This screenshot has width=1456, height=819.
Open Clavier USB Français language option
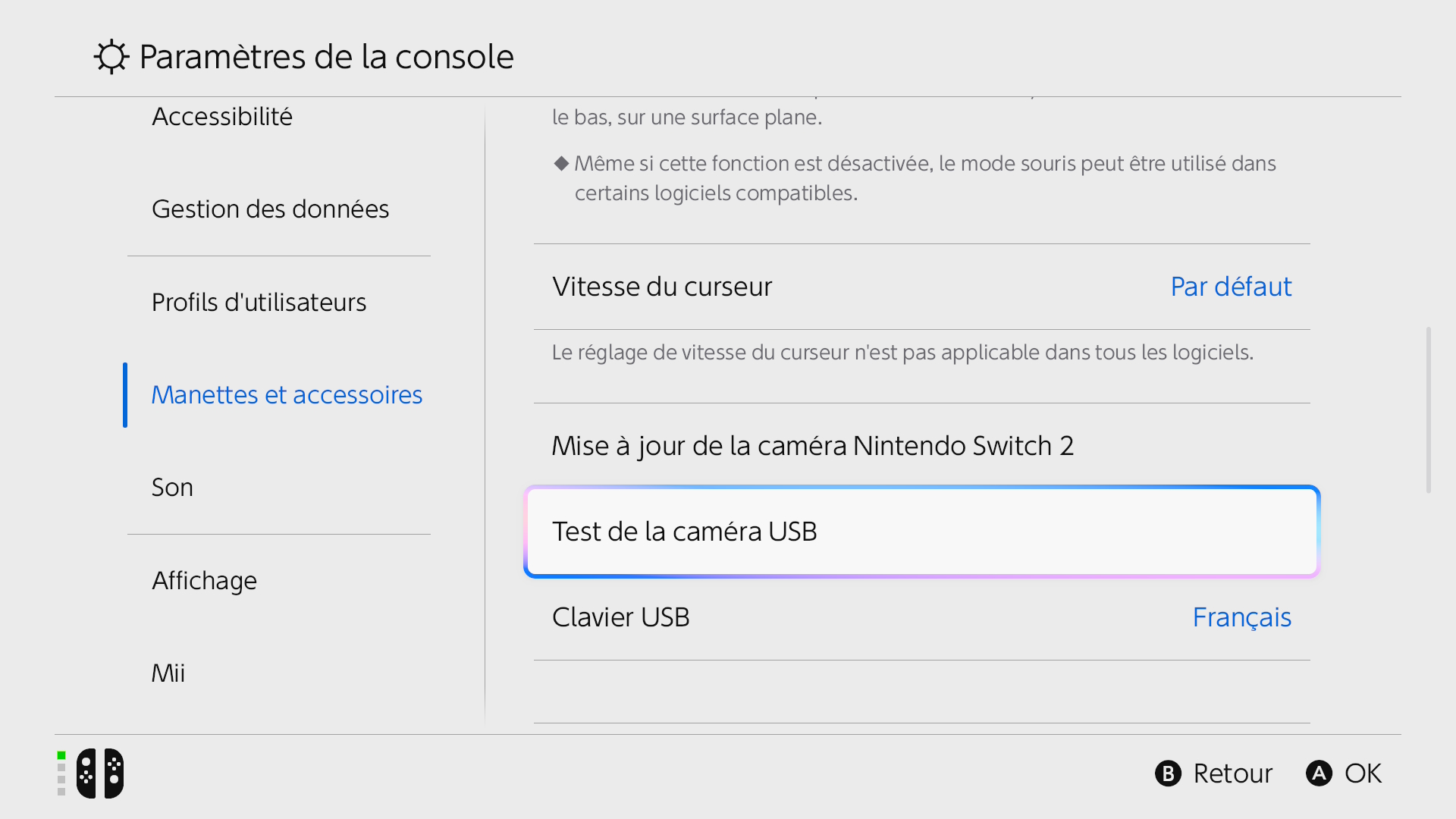[x=1241, y=617]
